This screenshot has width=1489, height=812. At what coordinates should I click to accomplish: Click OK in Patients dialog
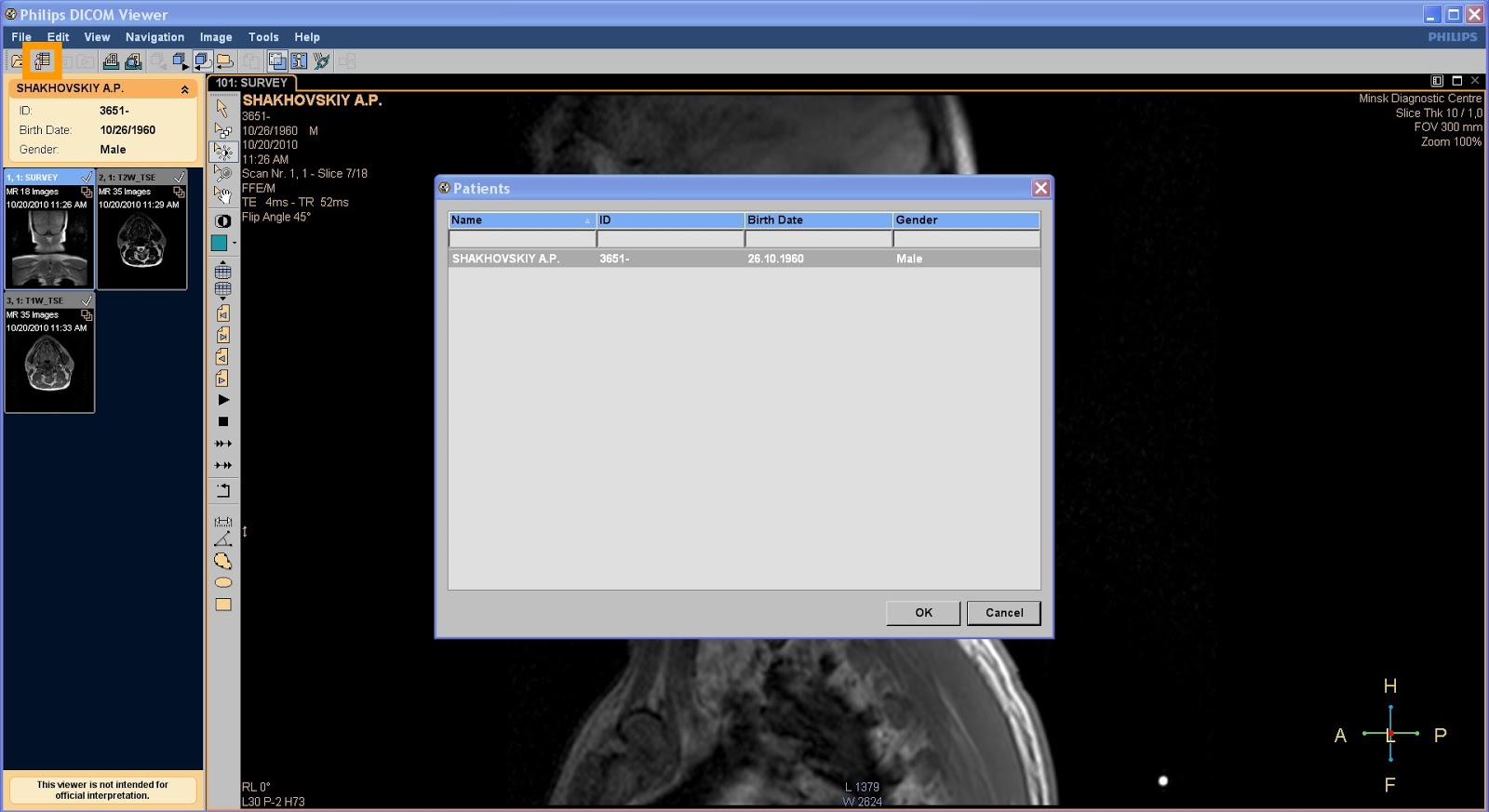pos(923,613)
